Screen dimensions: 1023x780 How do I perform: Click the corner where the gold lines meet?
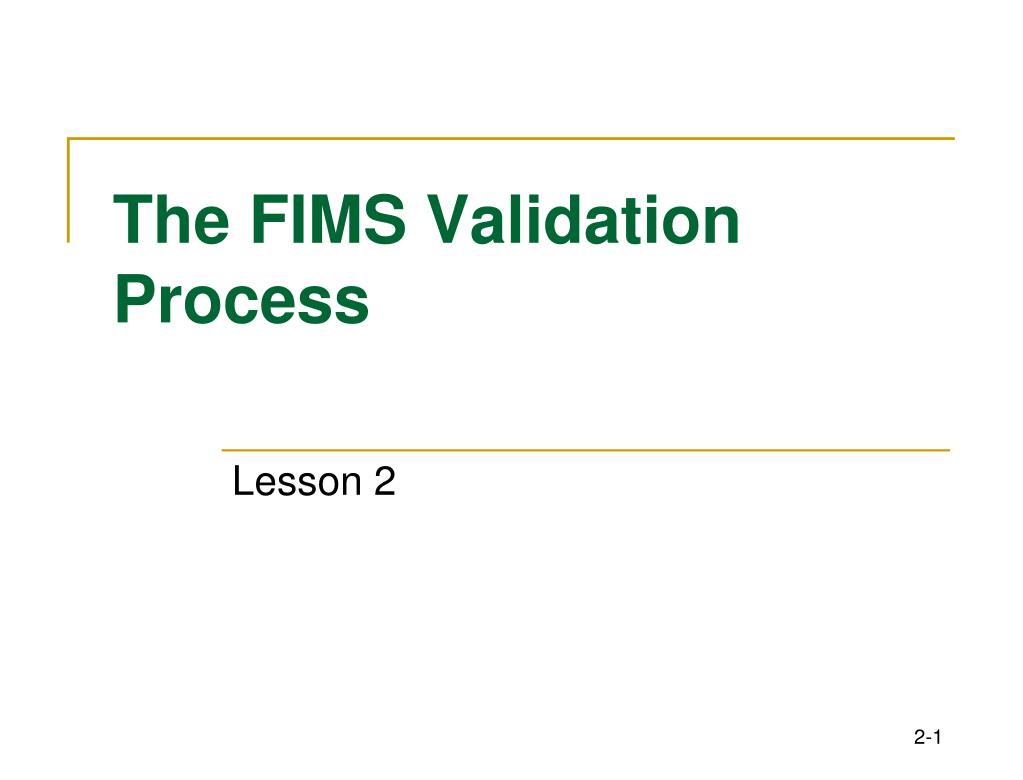pos(69,138)
